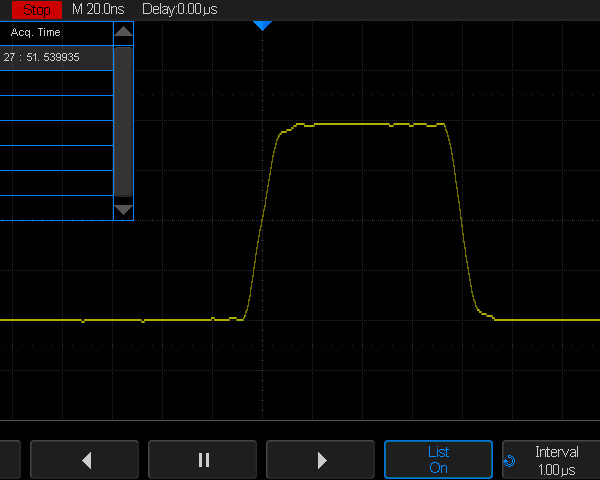Click the red Stop status indicator
This screenshot has height=480, width=600.
click(x=36, y=9)
